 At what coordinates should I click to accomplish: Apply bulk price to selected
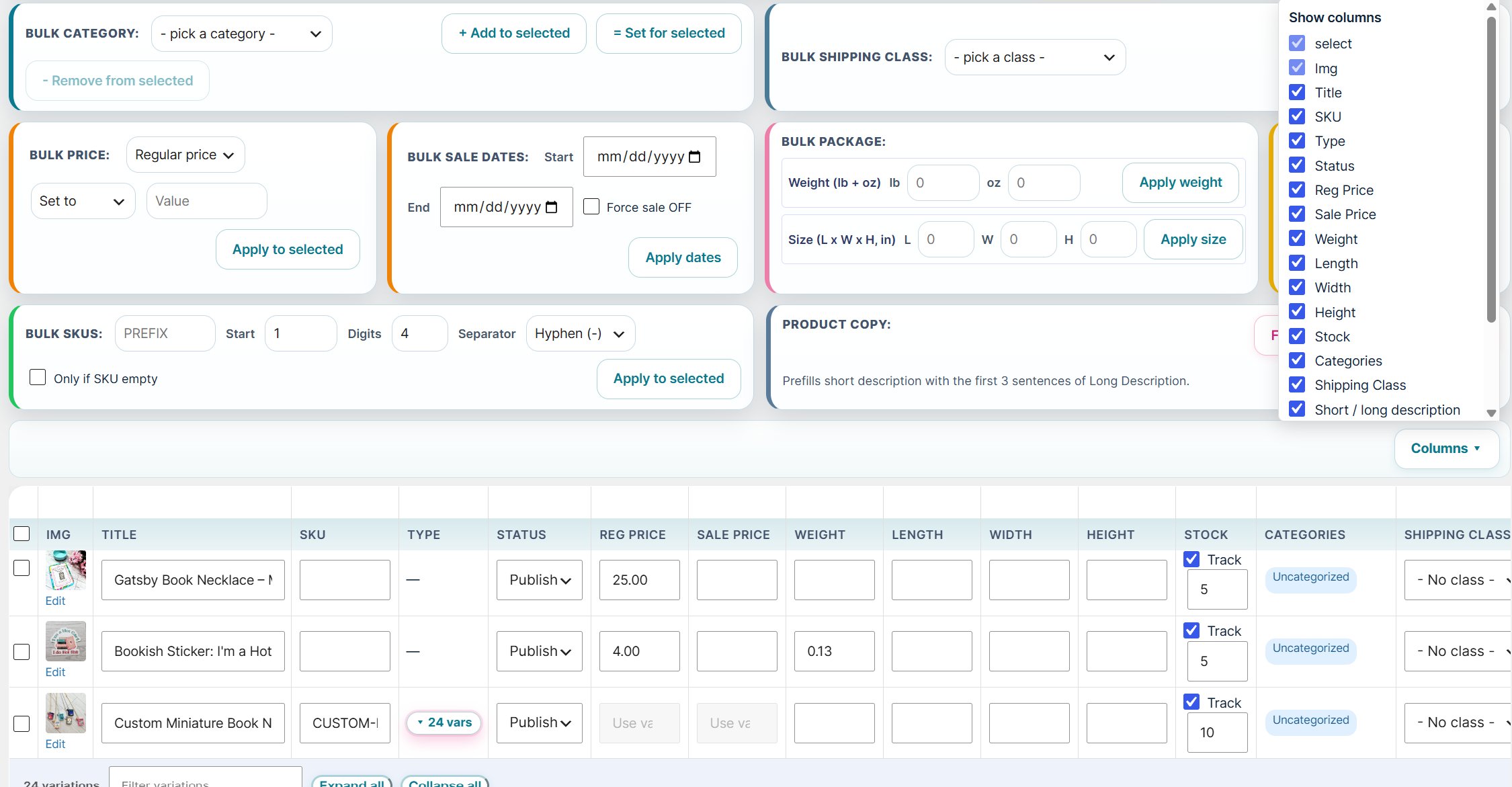[288, 249]
